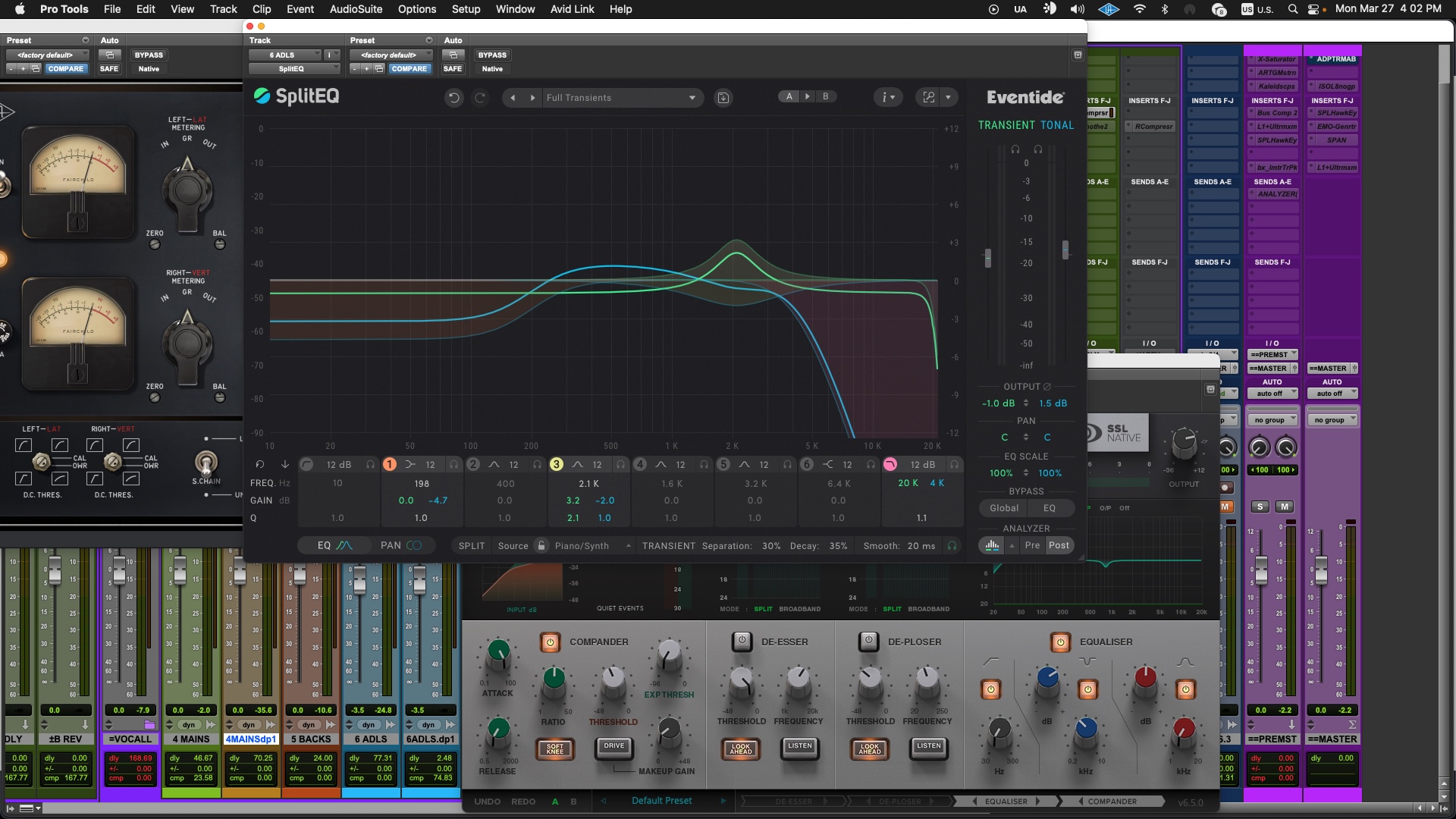Screen dimensions: 1456x819
Task: Open Spotlight search in the menu bar
Action: point(1292,9)
